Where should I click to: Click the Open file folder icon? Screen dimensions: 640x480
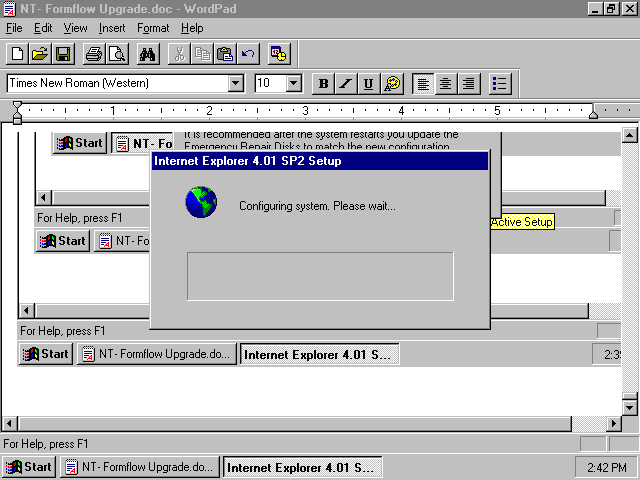coord(40,54)
